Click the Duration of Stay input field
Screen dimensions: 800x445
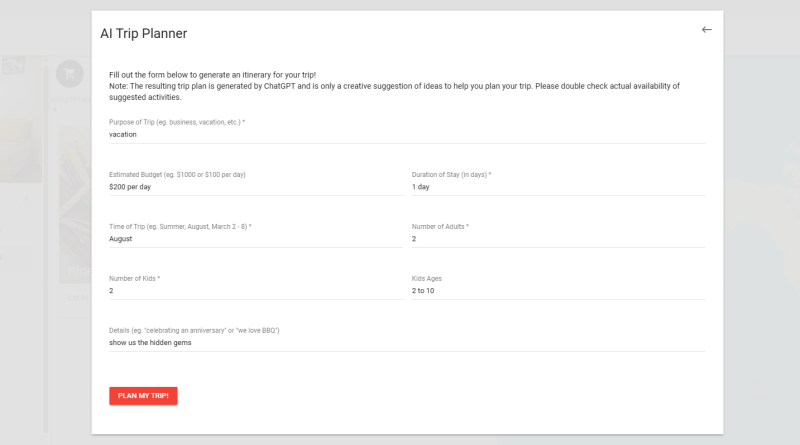pyautogui.click(x=558, y=186)
